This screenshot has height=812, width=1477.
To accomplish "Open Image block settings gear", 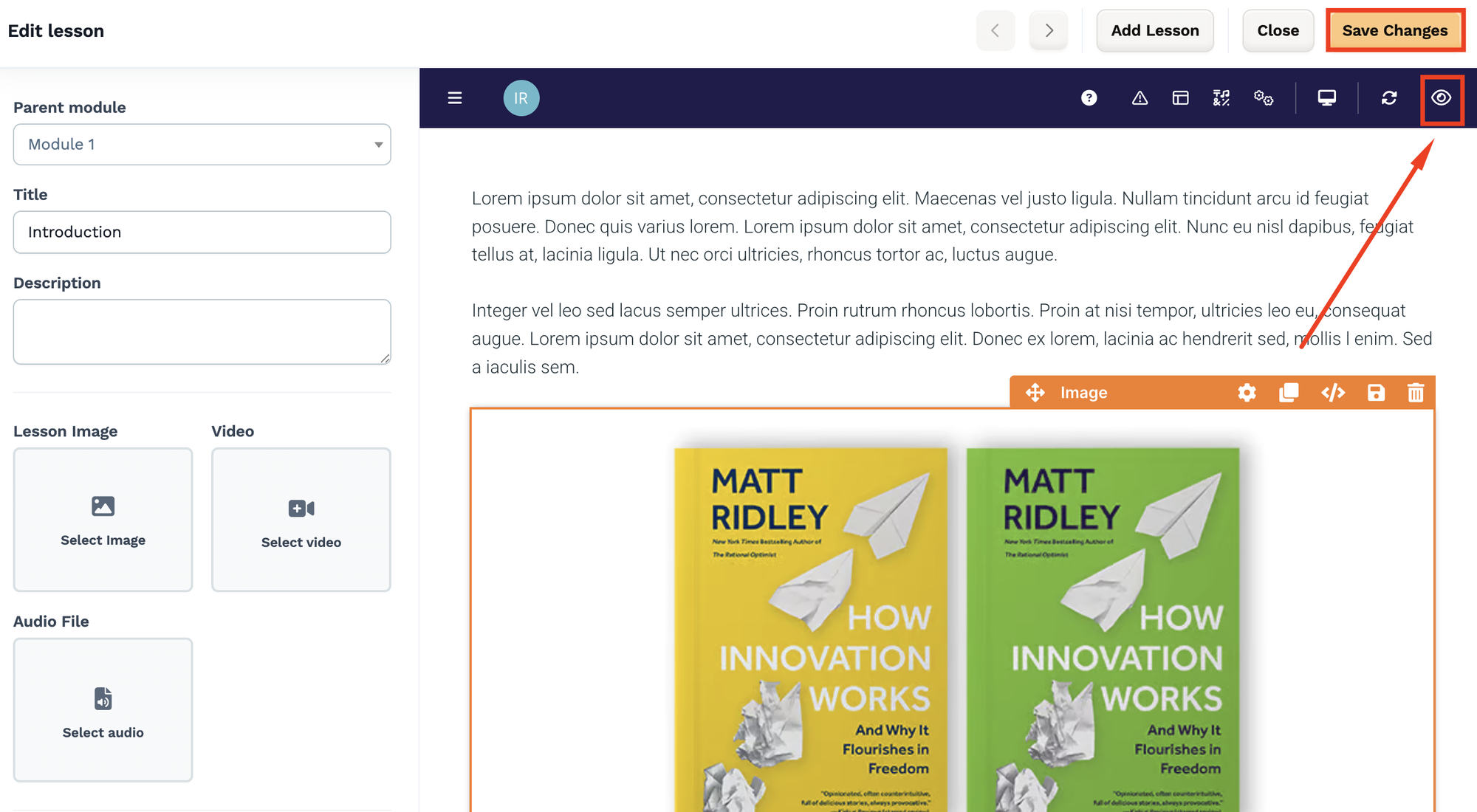I will [x=1247, y=393].
